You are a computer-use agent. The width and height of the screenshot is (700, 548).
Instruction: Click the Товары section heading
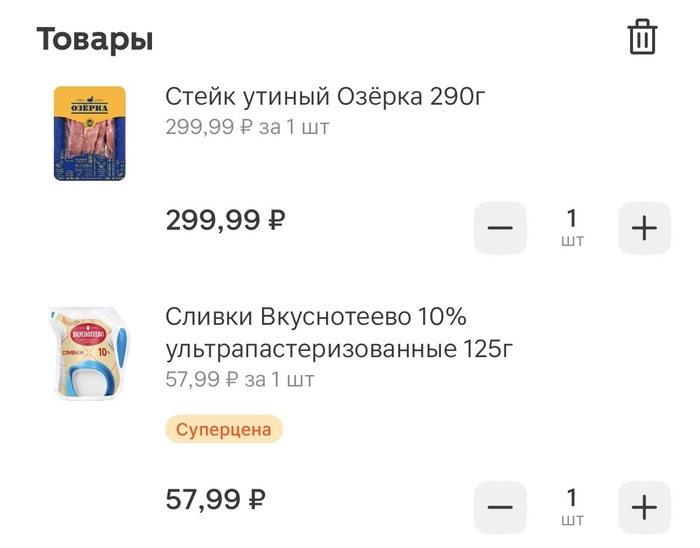95,40
